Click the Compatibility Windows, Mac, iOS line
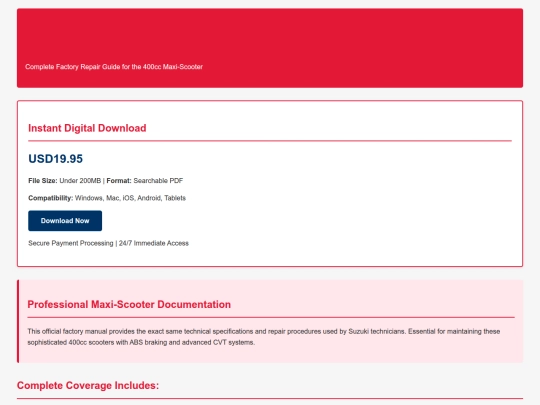540x405 pixels. click(x=107, y=198)
